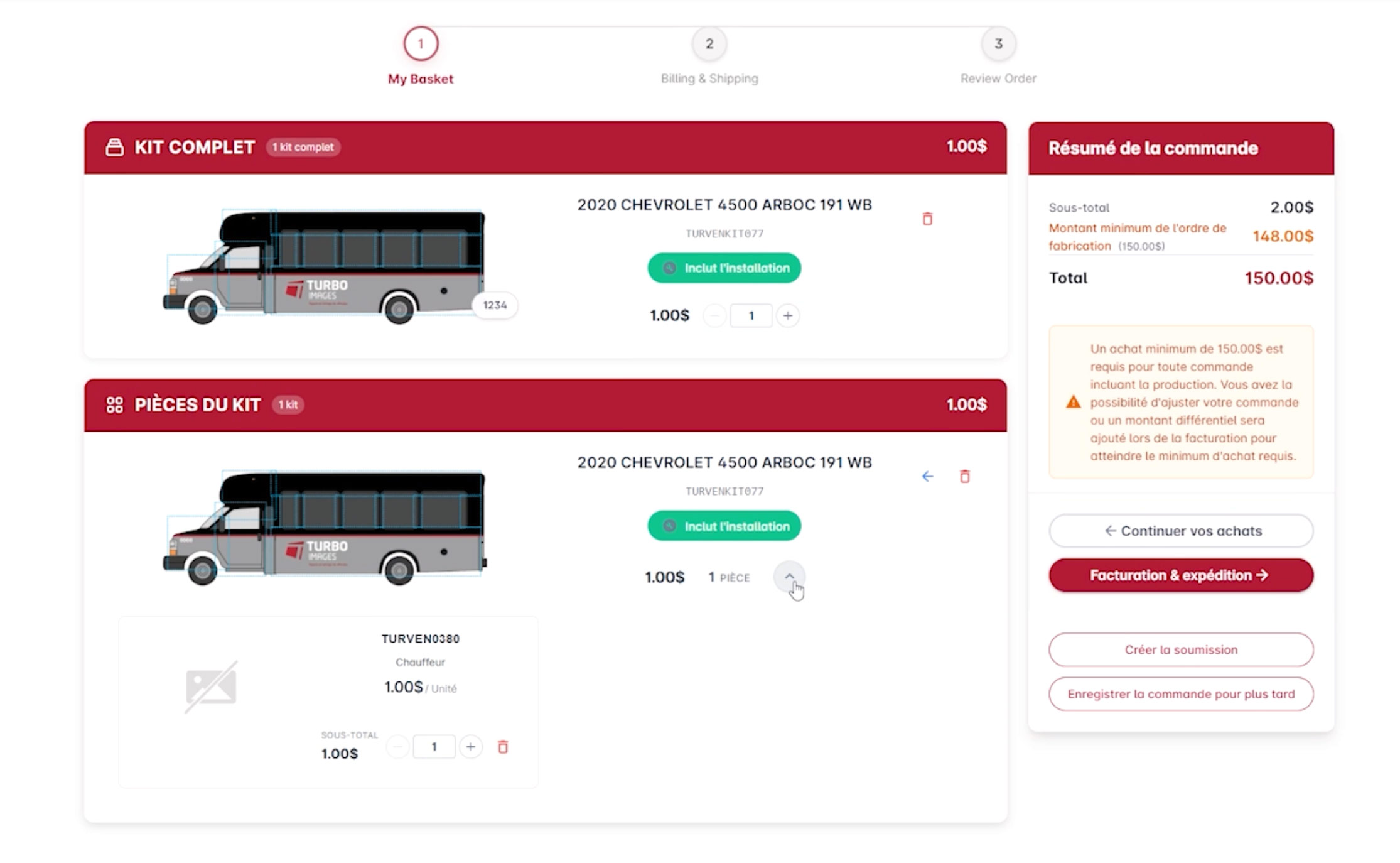Click the TURVEN0380 quantity input field
Viewport: 1400px width, 863px height.
pyautogui.click(x=434, y=747)
